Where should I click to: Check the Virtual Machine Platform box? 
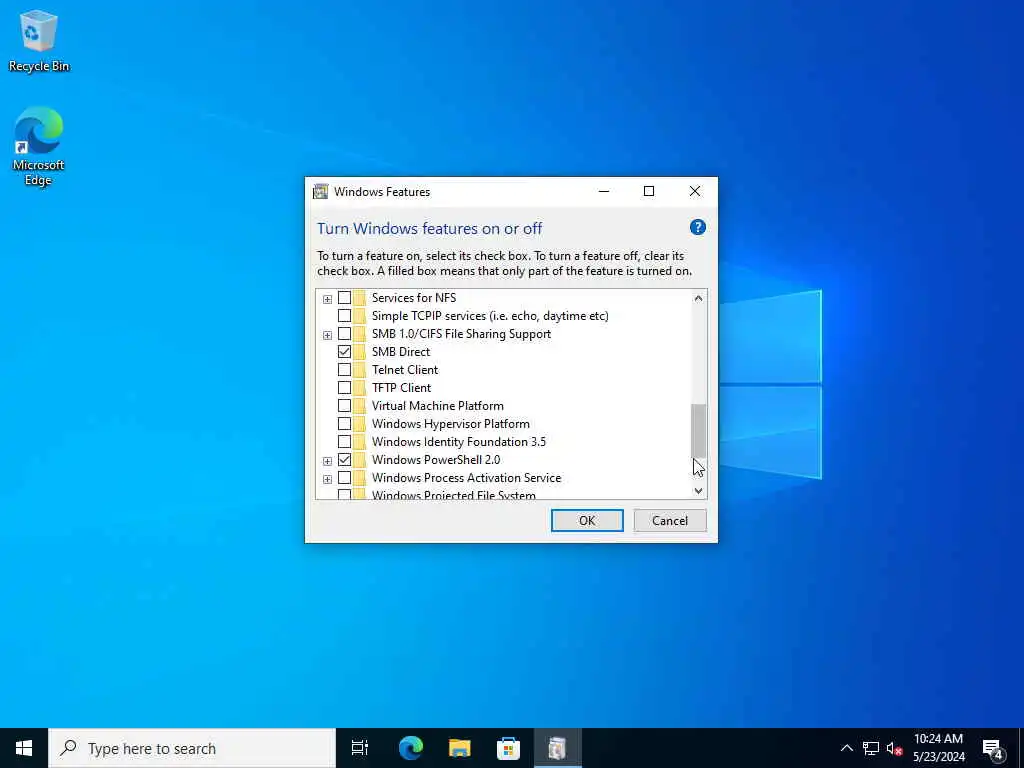pos(344,406)
